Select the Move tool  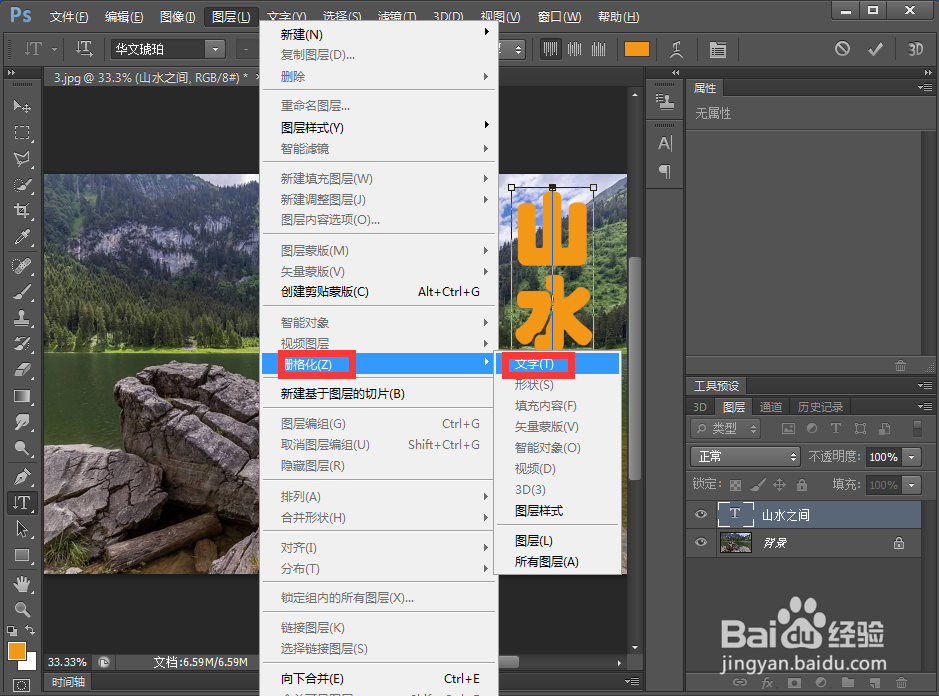click(22, 107)
